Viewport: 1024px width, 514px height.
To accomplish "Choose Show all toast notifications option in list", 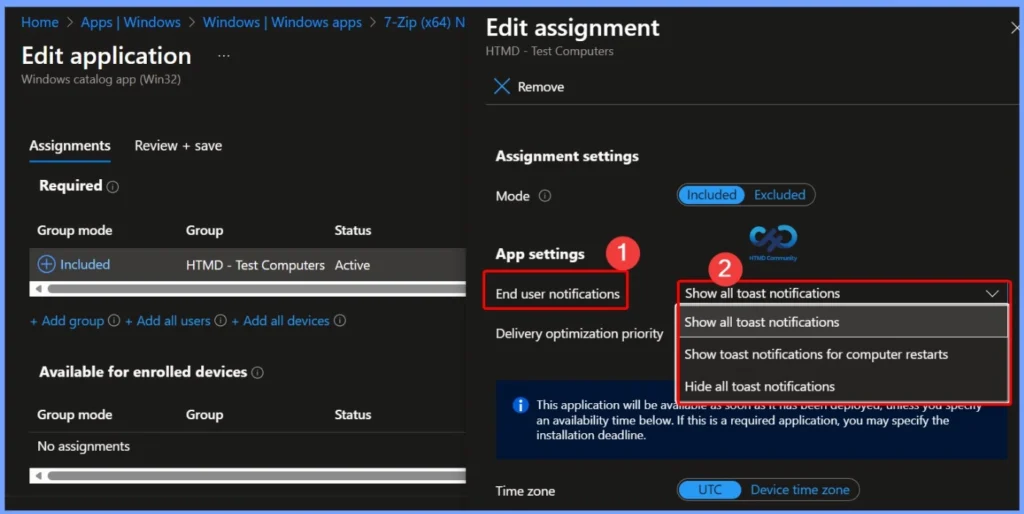I will [843, 322].
